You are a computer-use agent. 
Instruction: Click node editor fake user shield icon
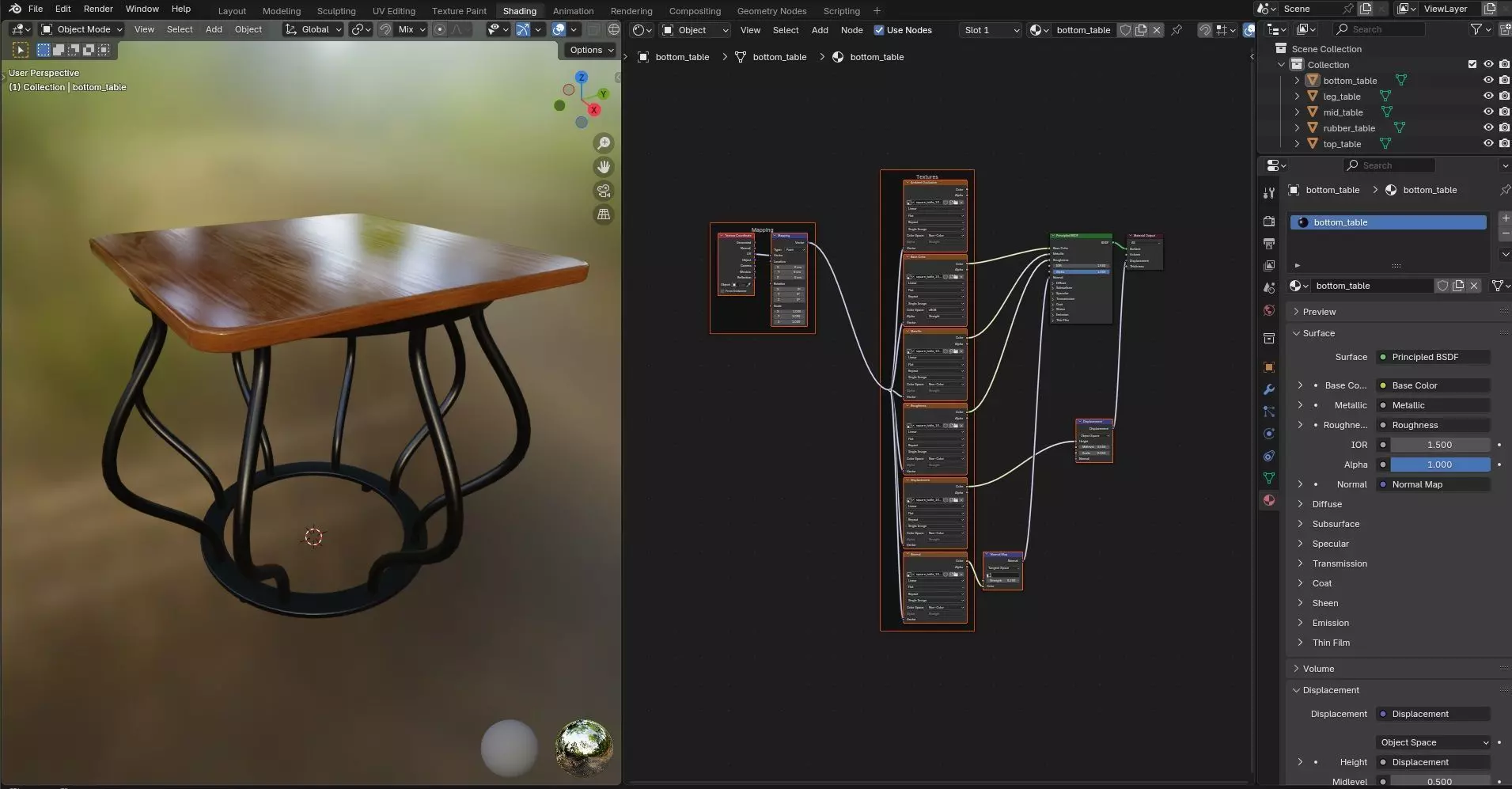[1125, 30]
